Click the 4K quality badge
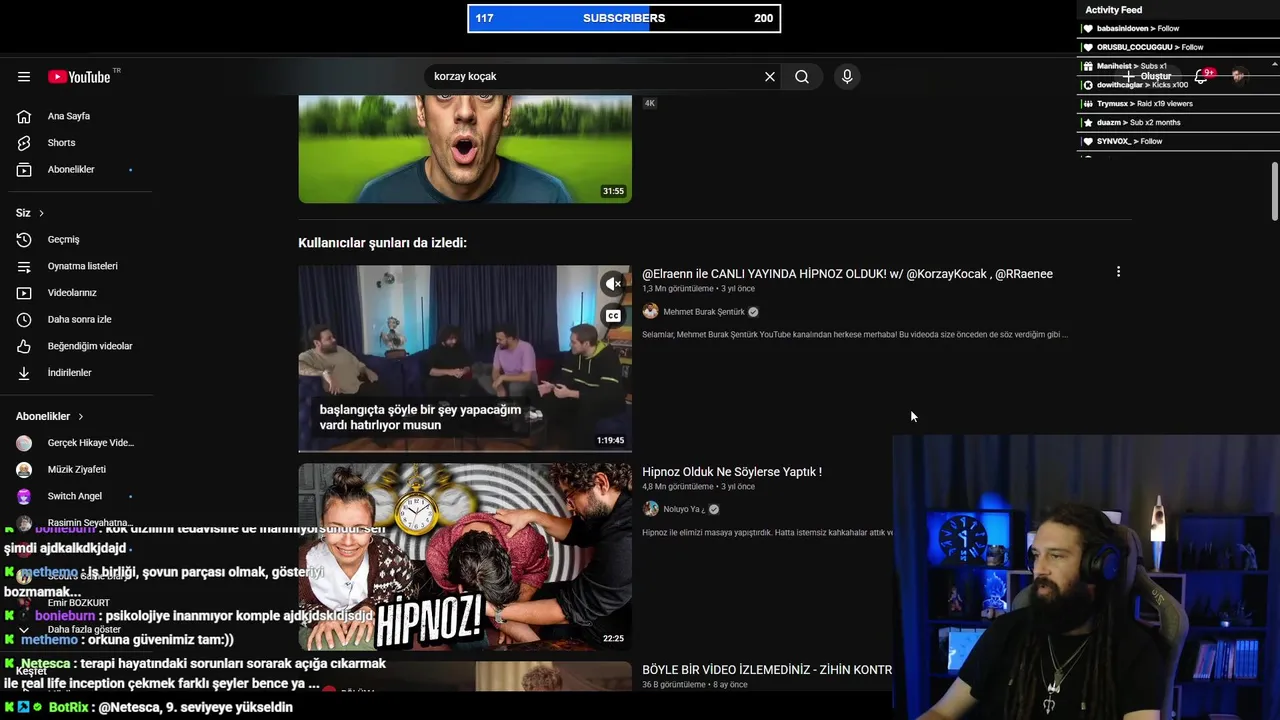 tap(649, 103)
